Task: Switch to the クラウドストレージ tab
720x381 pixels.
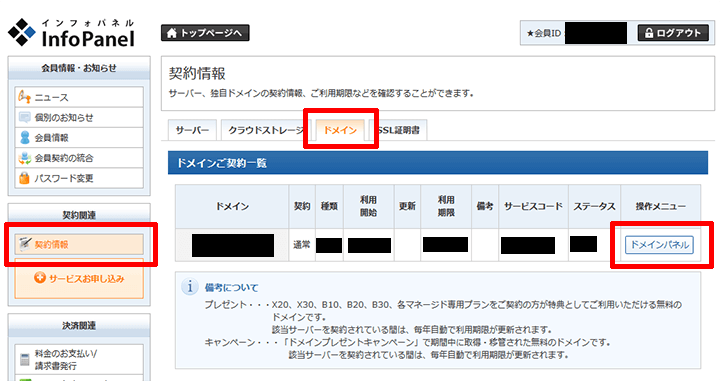Action: point(266,130)
